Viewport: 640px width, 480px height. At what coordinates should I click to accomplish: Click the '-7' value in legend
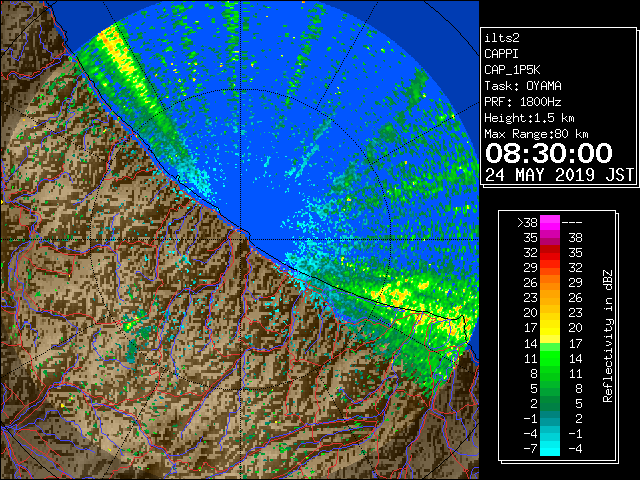[530, 448]
